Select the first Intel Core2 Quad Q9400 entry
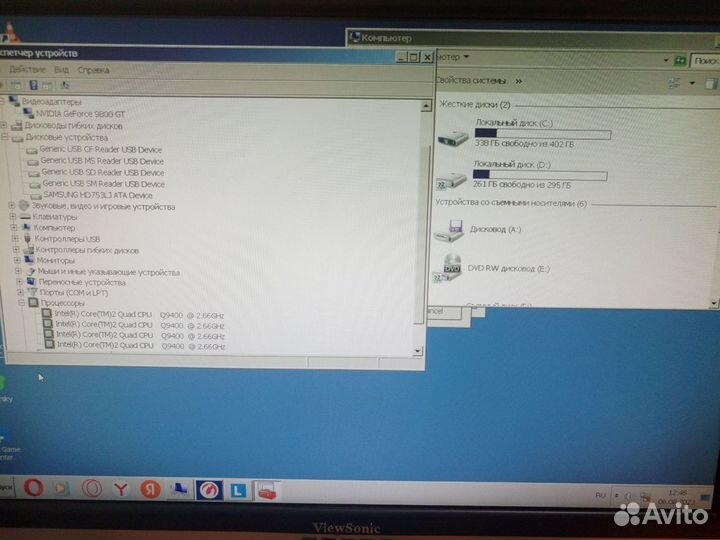Screen dimensions: 720x540 click(x=139, y=315)
